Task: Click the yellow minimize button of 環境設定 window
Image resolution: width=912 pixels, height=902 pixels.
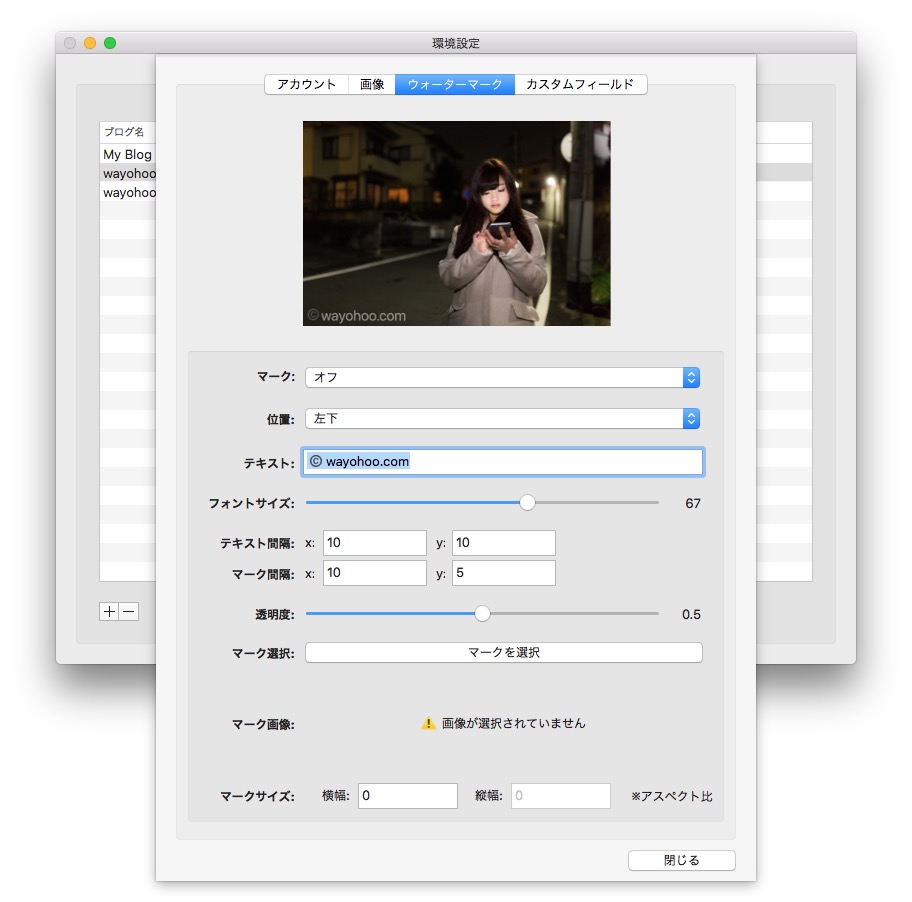Action: pos(90,43)
